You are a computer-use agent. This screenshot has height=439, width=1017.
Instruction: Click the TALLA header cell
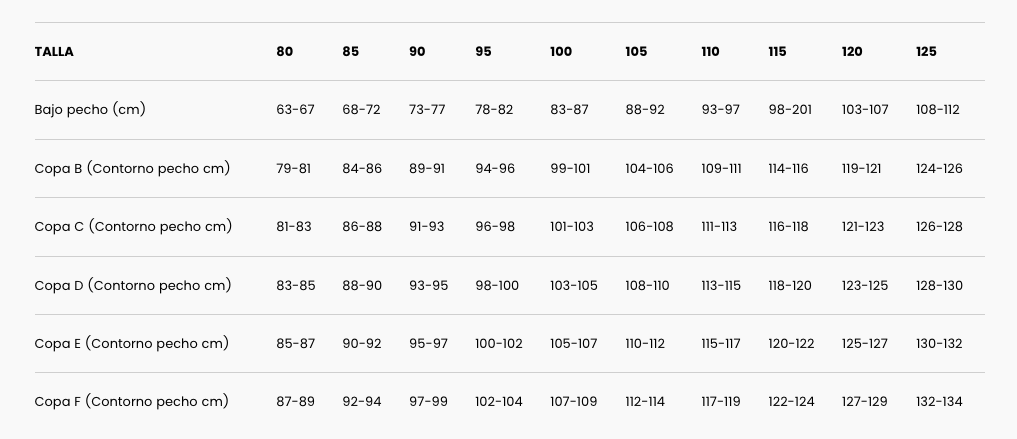coord(54,52)
